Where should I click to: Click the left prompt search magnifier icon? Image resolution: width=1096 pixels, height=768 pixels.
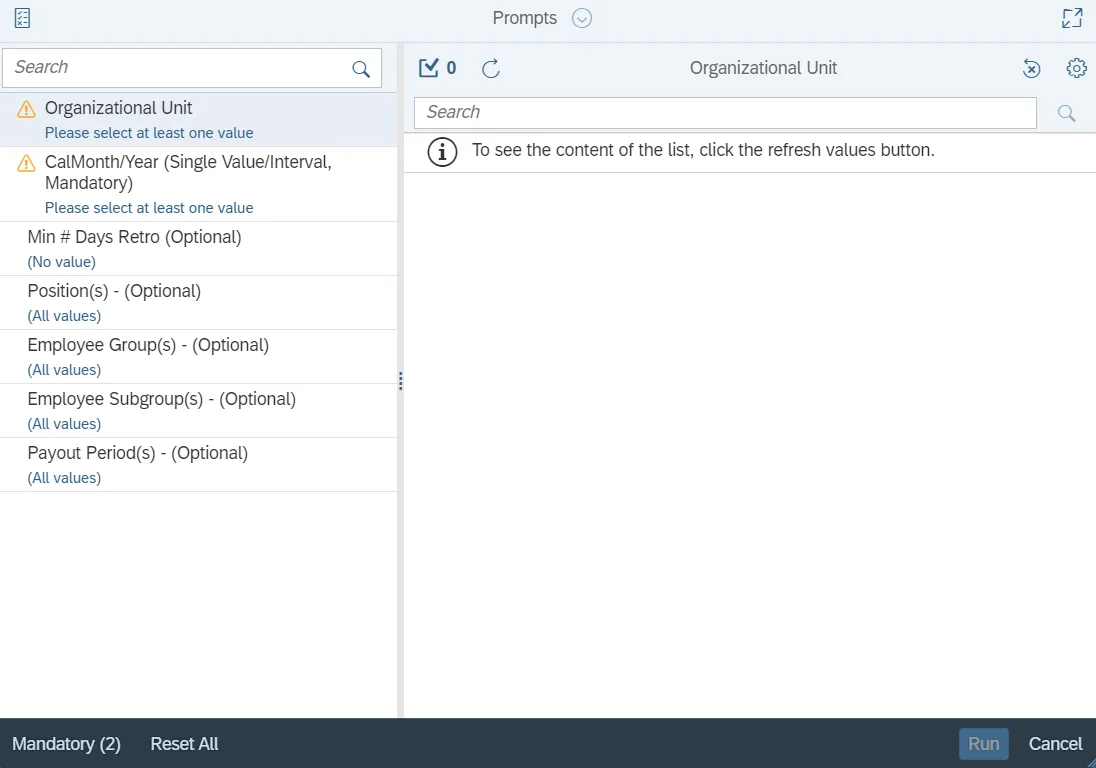coord(361,69)
